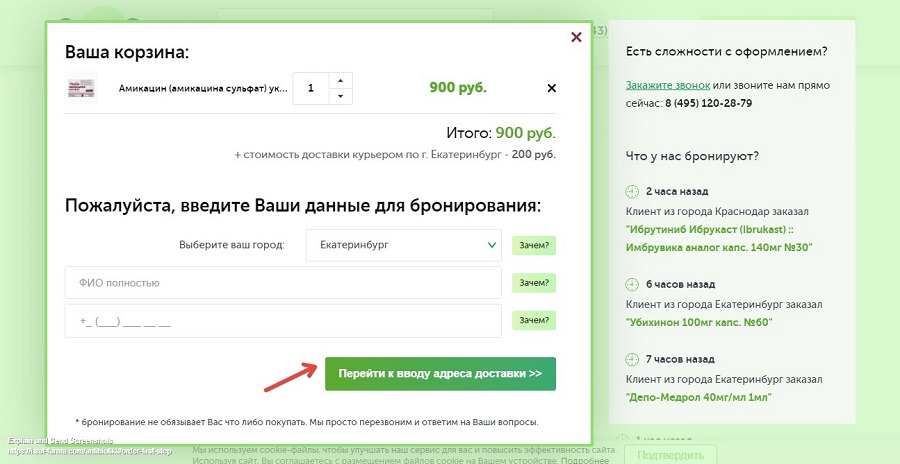Remove Амикацин item from the cart
The width and height of the screenshot is (900, 464).
pos(552,88)
